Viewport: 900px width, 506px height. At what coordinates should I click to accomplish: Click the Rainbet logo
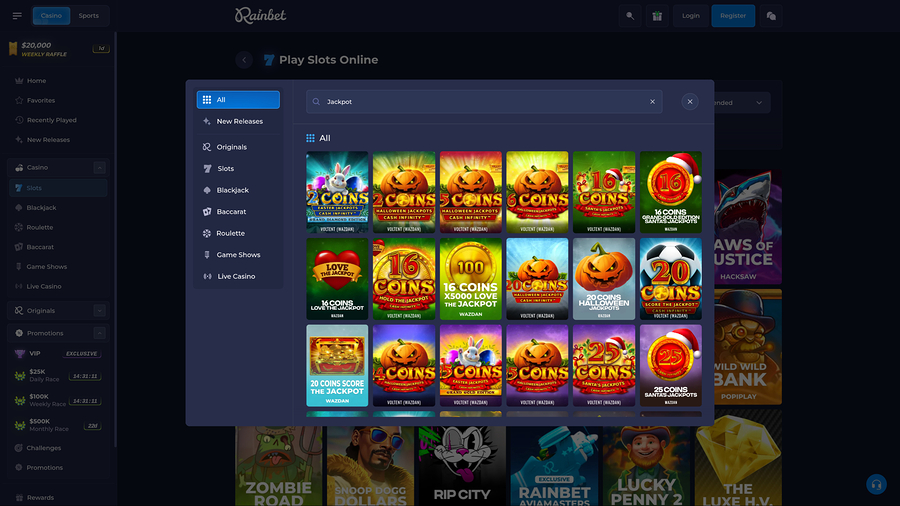pos(261,15)
